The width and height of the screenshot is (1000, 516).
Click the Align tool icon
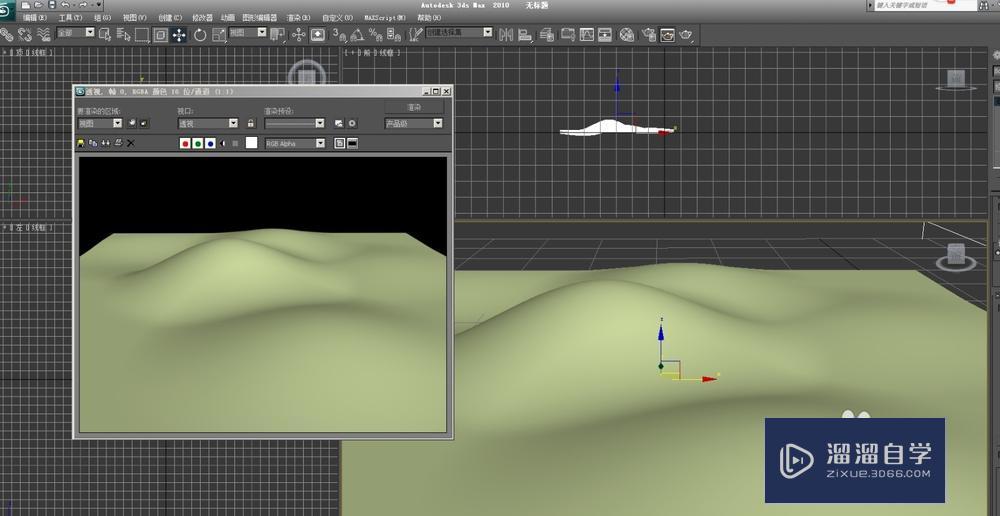tap(524, 34)
